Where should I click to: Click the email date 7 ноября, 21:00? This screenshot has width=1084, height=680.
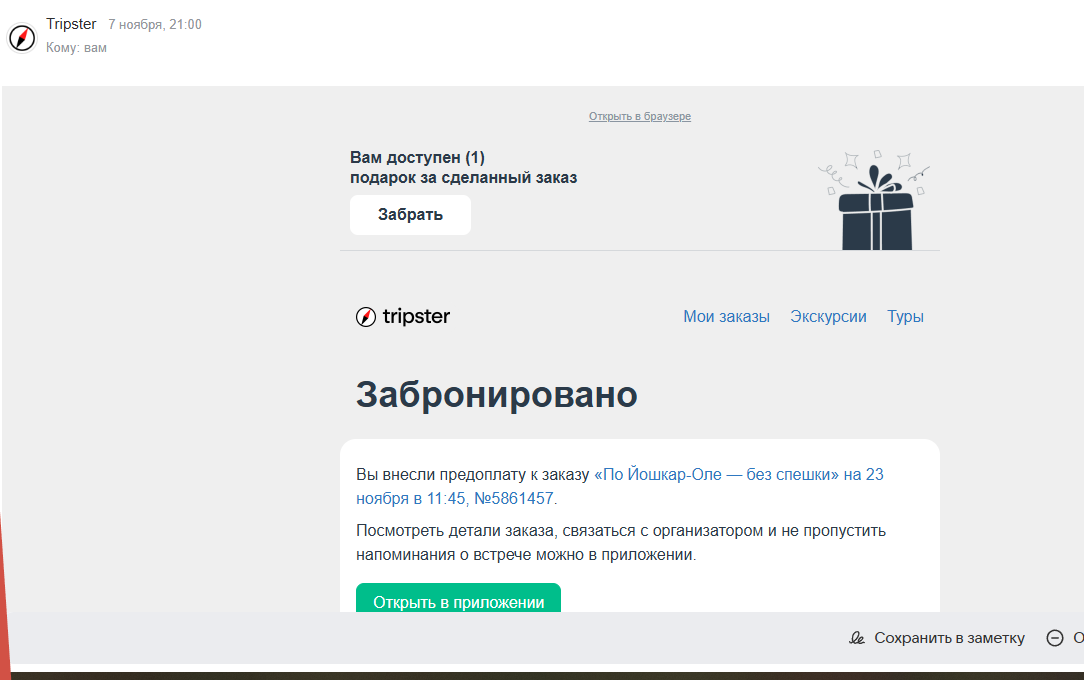point(155,25)
